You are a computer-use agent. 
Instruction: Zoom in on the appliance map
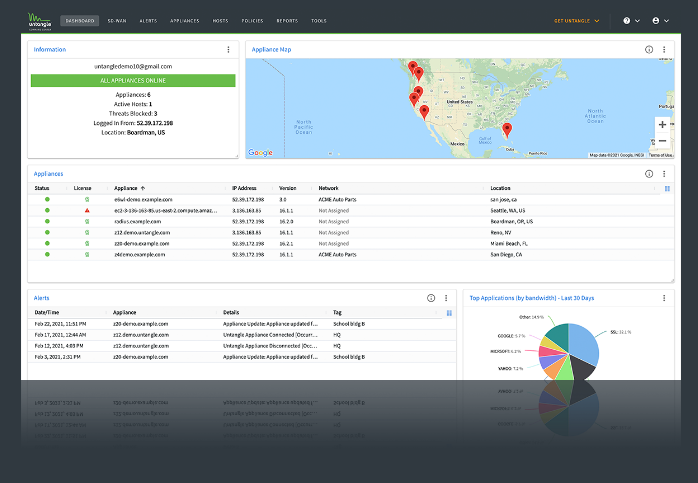pyautogui.click(x=662, y=125)
